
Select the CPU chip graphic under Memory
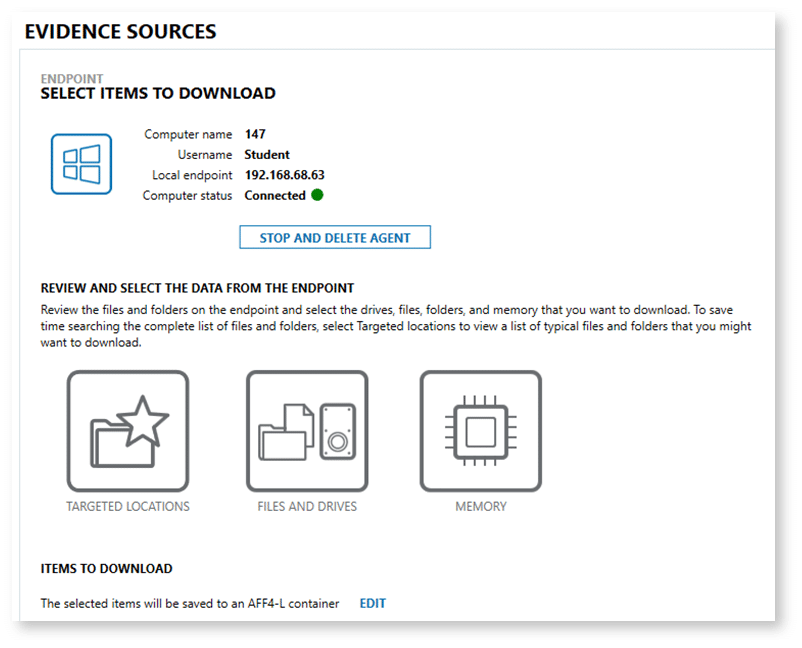point(481,431)
